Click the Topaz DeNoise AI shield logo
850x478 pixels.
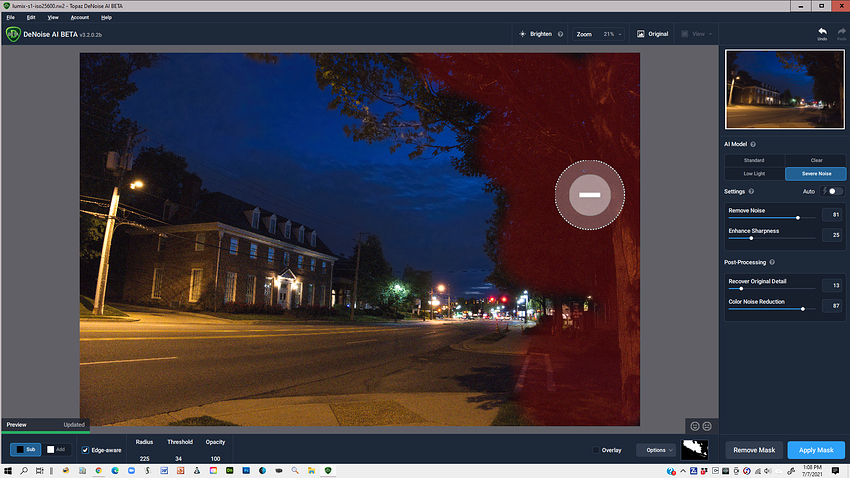click(13, 34)
